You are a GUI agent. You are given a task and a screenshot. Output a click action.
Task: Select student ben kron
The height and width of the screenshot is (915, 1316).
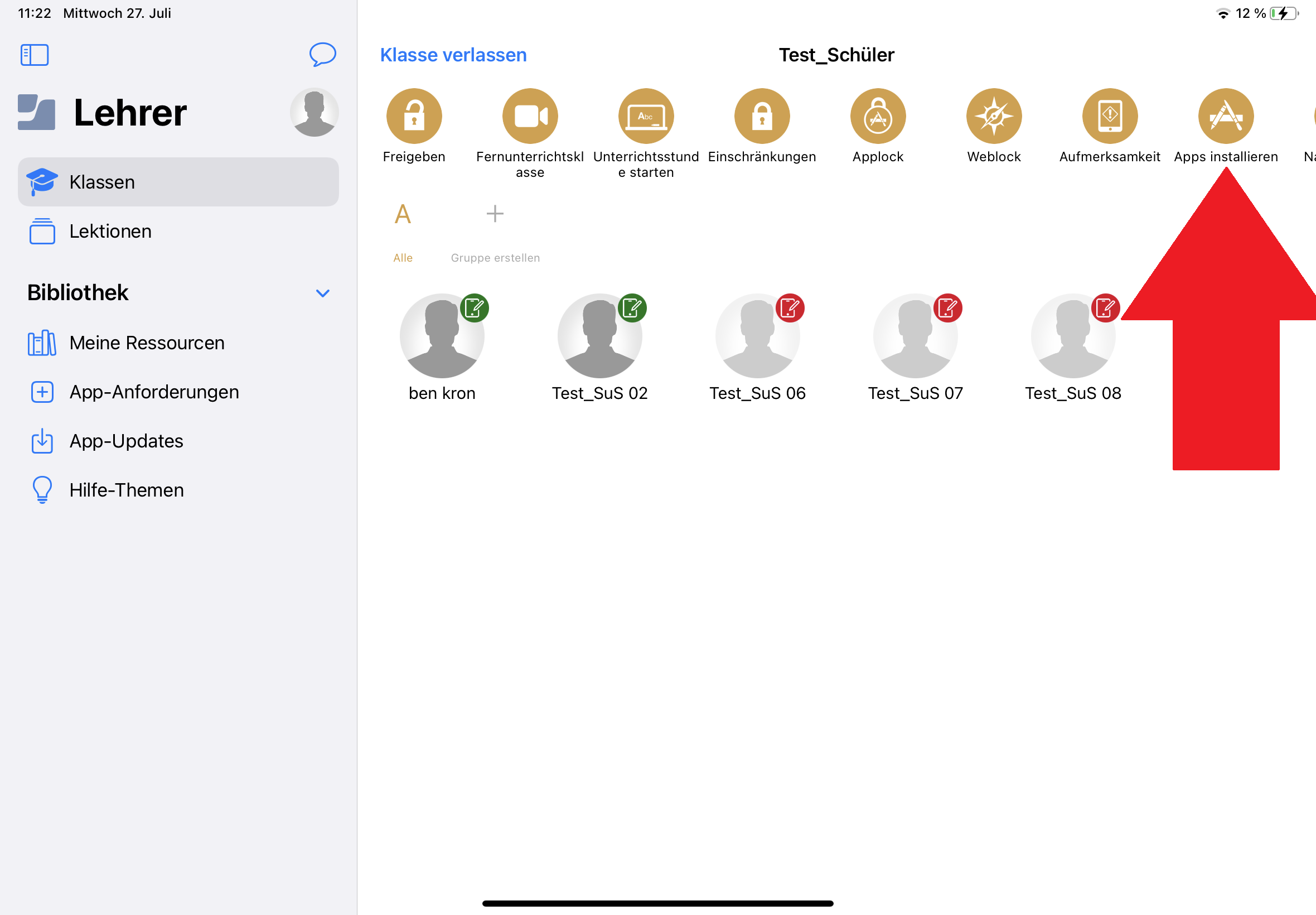click(442, 348)
